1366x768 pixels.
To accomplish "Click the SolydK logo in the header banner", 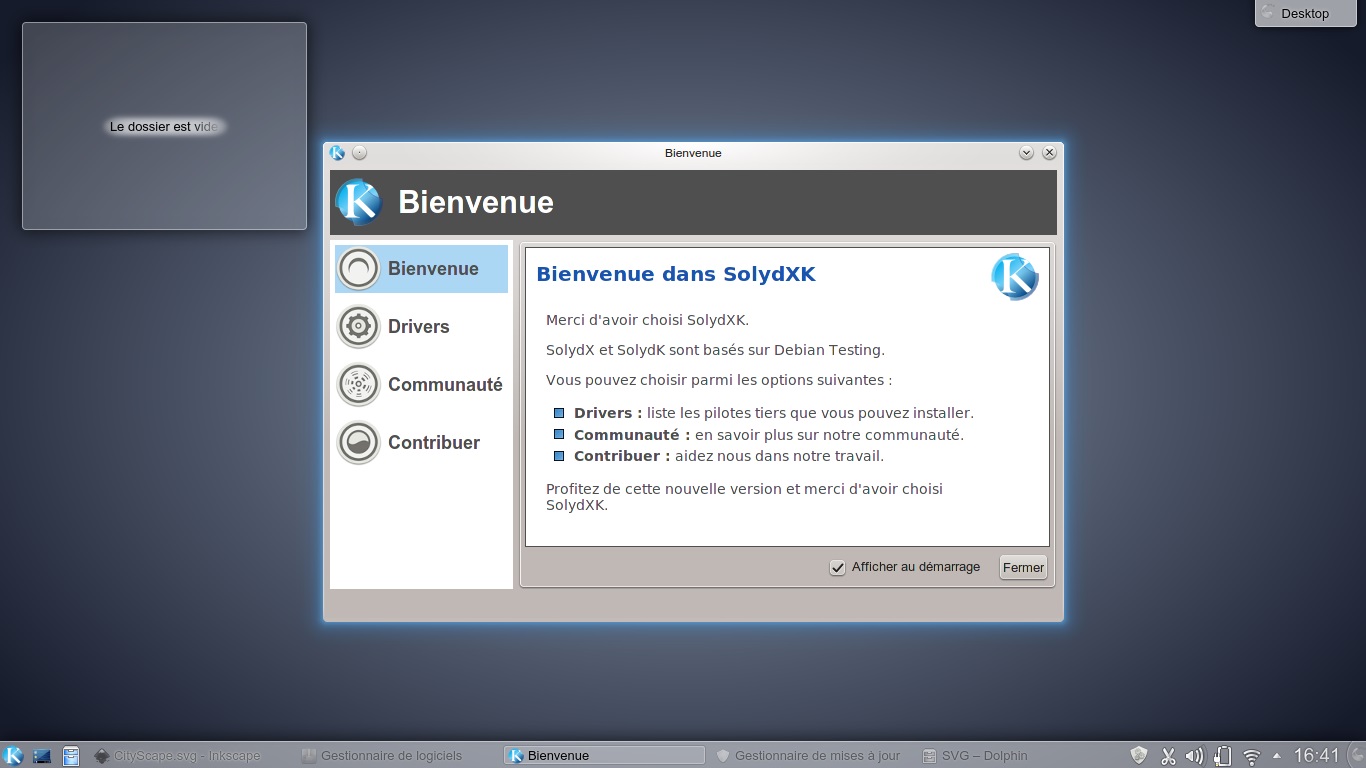I will [359, 202].
